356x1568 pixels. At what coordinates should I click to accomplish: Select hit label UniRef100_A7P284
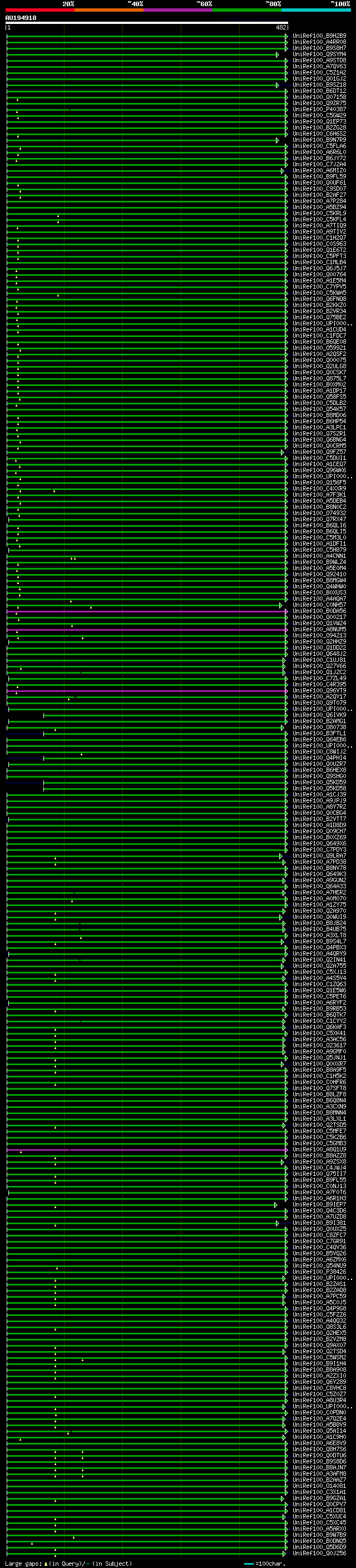point(319,201)
